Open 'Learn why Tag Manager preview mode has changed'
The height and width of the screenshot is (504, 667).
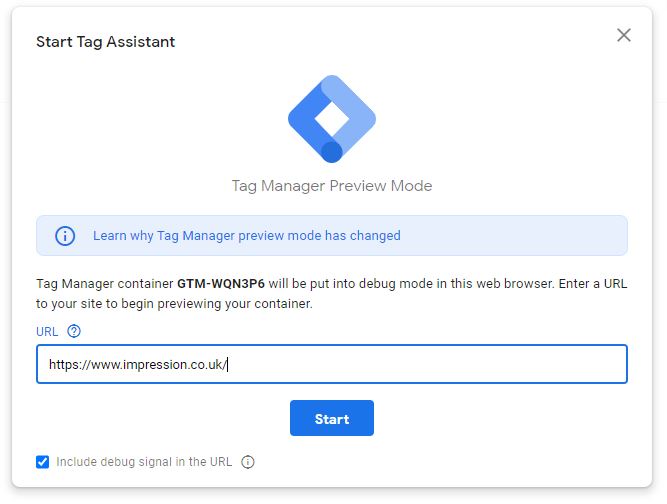pyautogui.click(x=247, y=236)
